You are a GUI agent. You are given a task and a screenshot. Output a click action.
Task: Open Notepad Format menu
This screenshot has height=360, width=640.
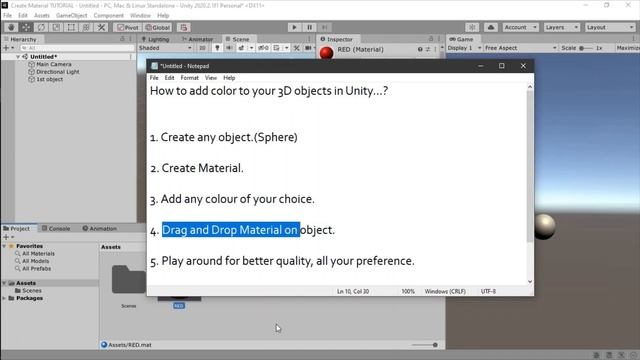coord(189,78)
